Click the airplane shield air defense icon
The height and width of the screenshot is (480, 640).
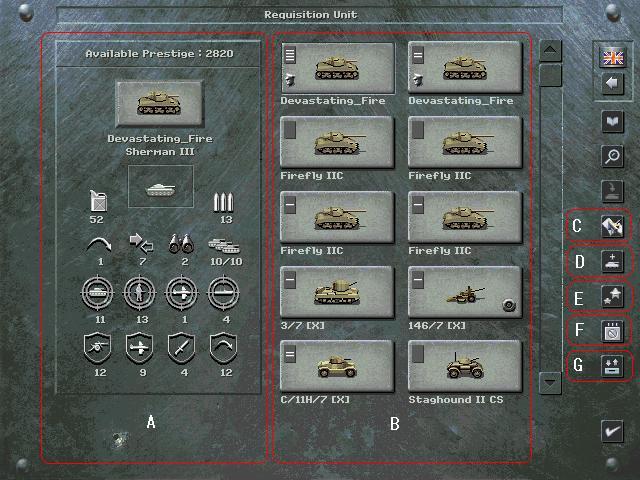139,348
